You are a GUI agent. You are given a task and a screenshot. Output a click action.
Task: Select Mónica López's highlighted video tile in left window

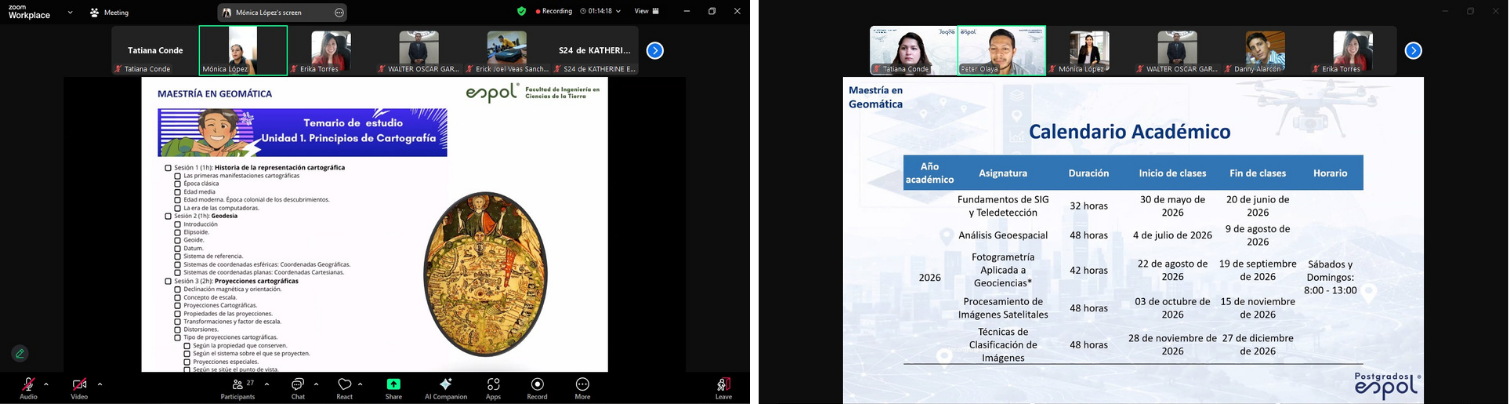[243, 50]
